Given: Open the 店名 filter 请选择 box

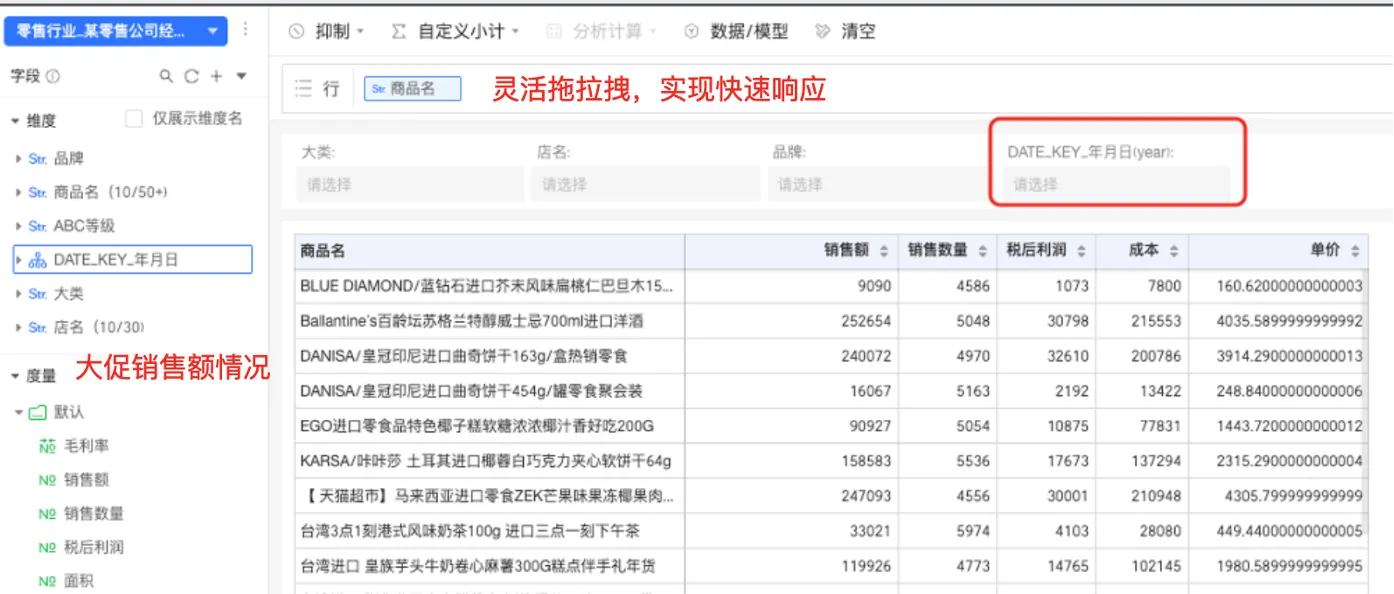Looking at the screenshot, I should click(645, 184).
